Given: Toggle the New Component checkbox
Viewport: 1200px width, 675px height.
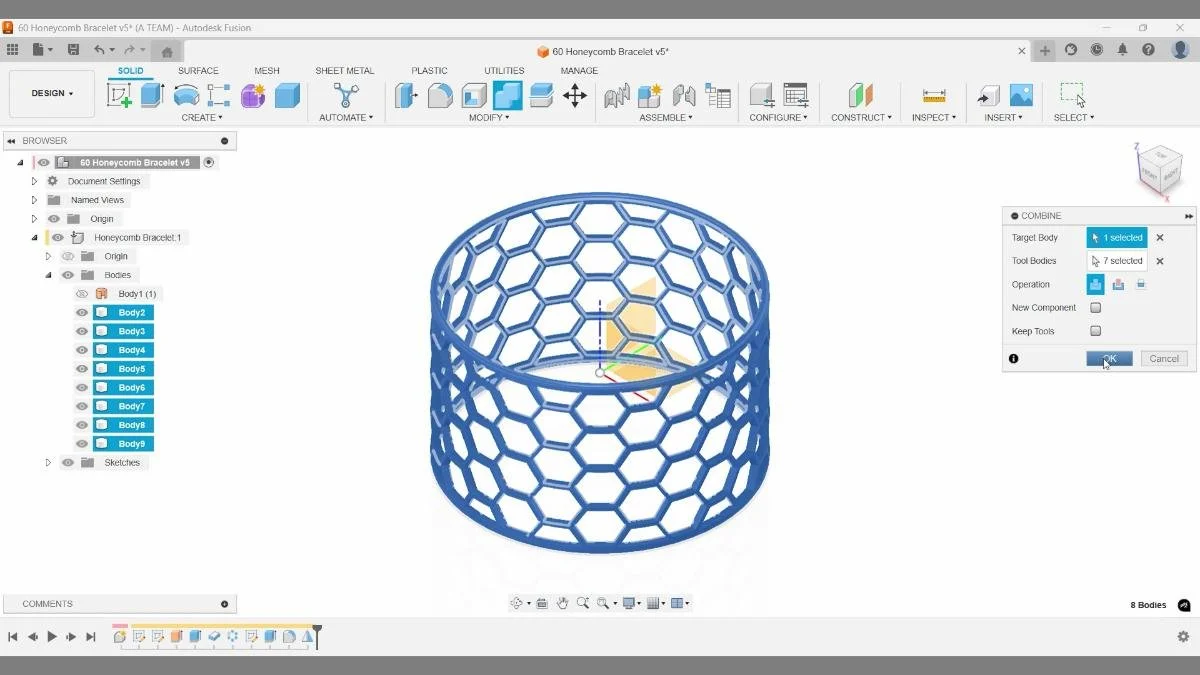Looking at the screenshot, I should pyautogui.click(x=1096, y=308).
